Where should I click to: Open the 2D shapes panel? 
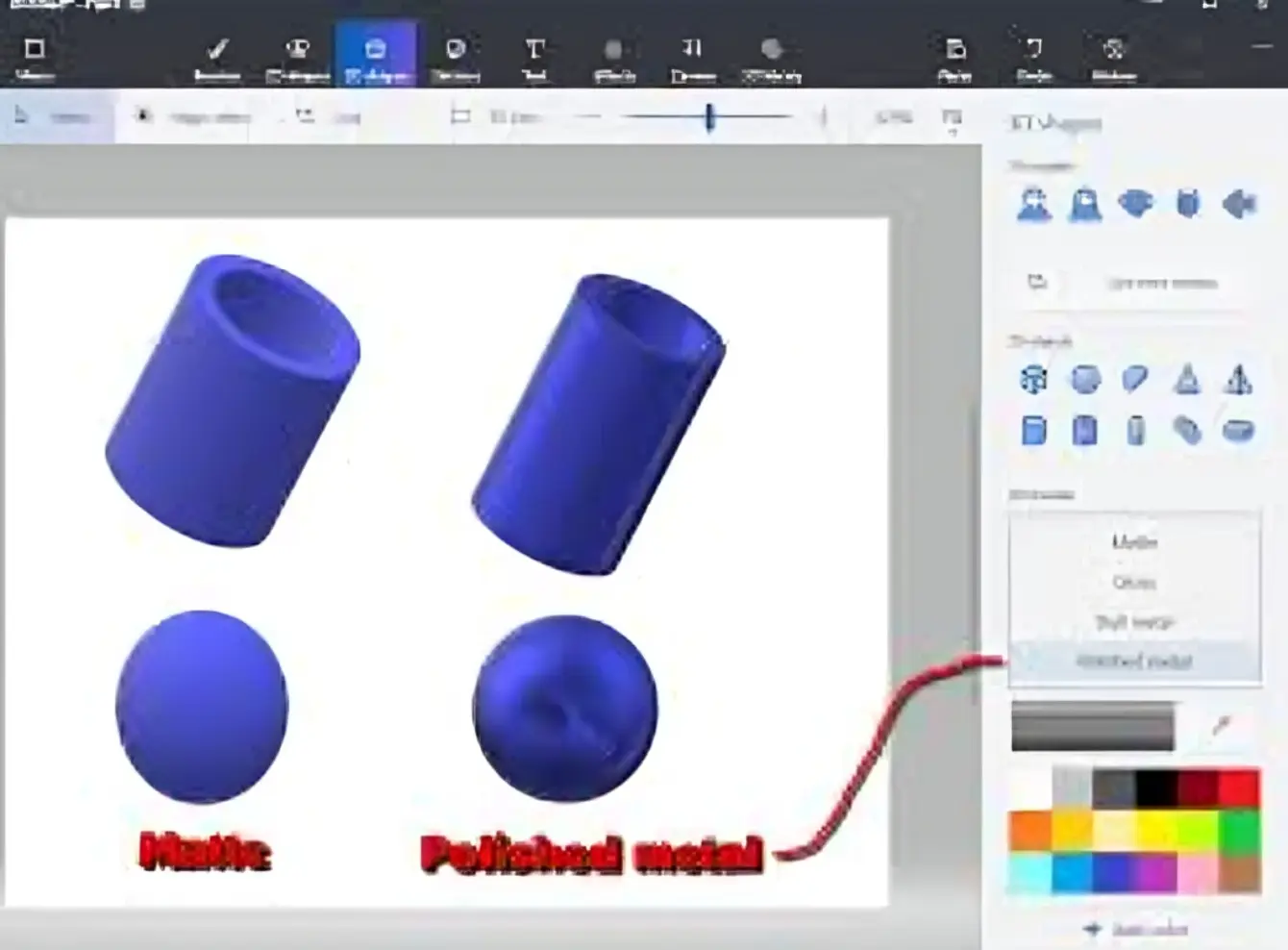[299, 53]
